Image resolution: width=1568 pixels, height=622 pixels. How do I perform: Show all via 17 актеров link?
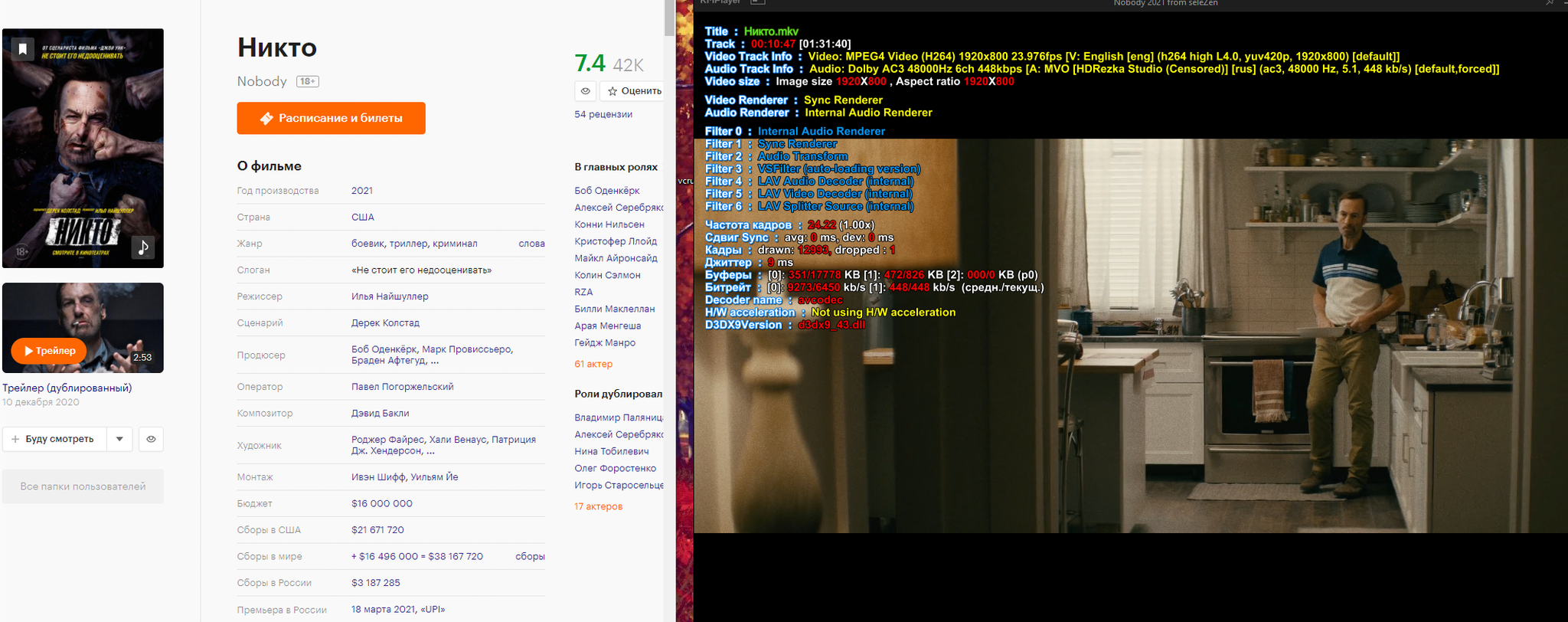tap(598, 506)
